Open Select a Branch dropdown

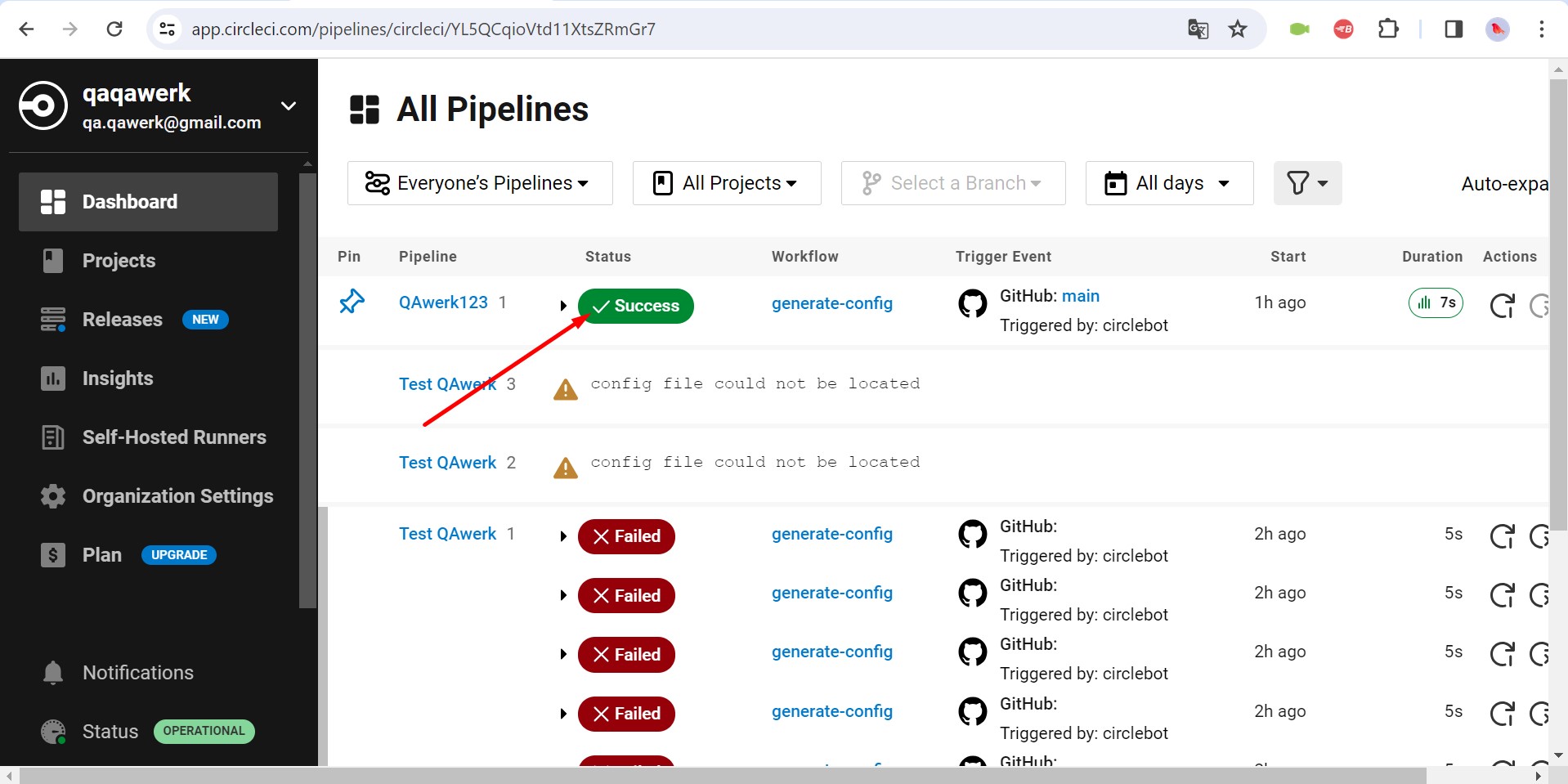click(x=953, y=183)
